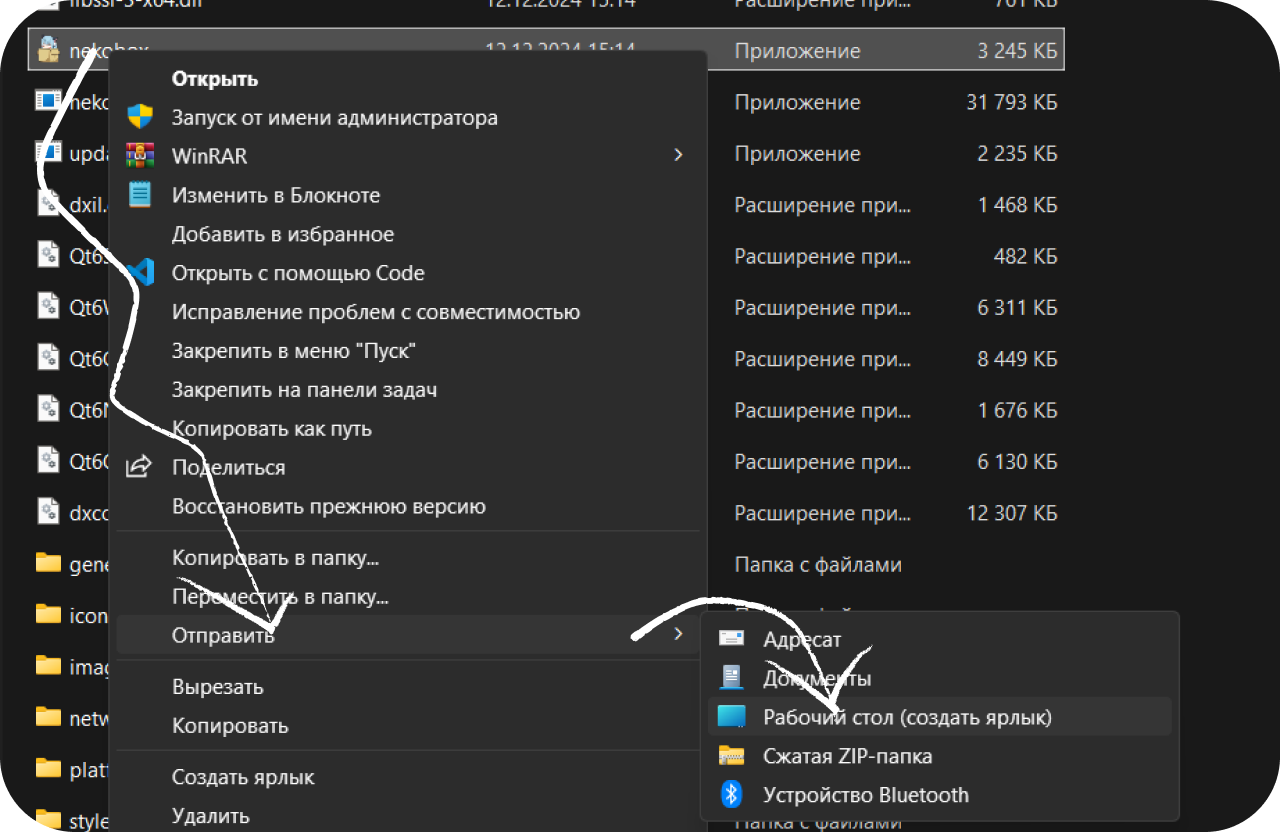The width and height of the screenshot is (1280, 832).
Task: Click the mail icon beside Адресат
Action: click(x=732, y=639)
